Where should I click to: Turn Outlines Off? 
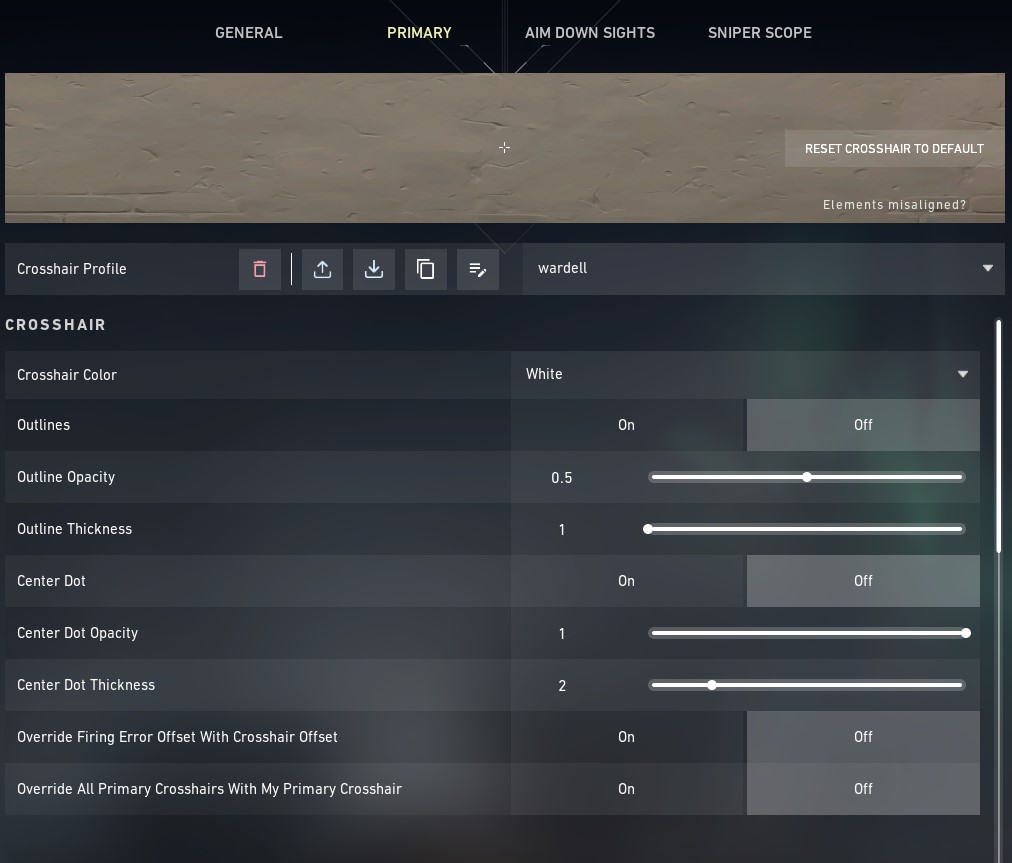tap(863, 425)
